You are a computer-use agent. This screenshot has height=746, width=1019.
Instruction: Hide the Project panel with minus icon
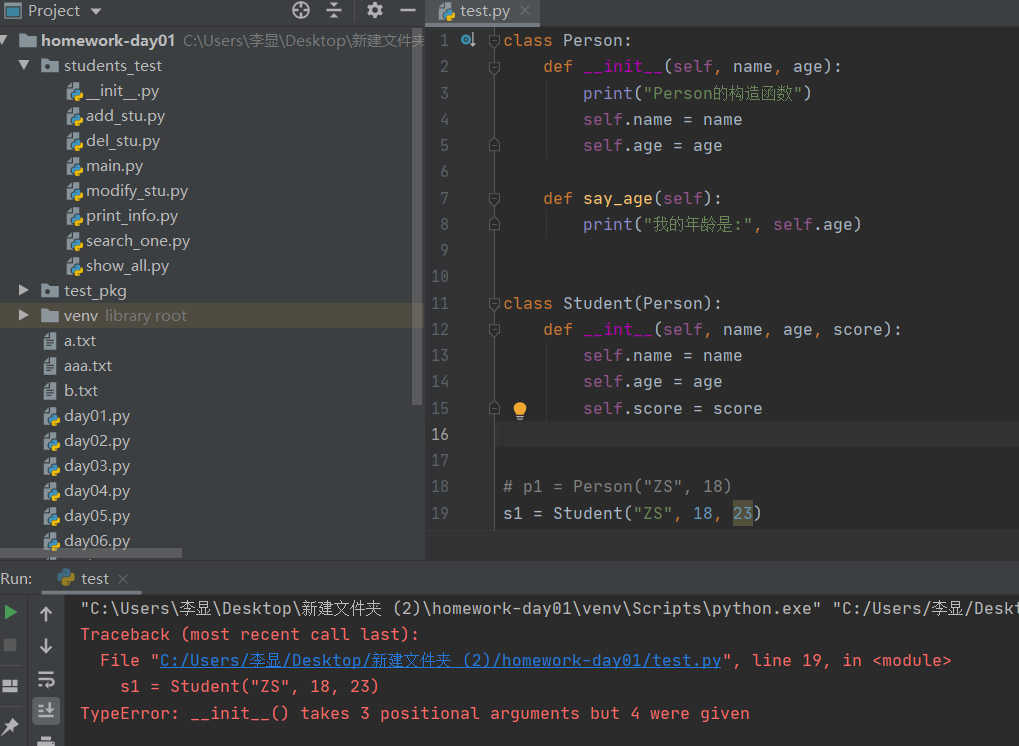click(407, 10)
